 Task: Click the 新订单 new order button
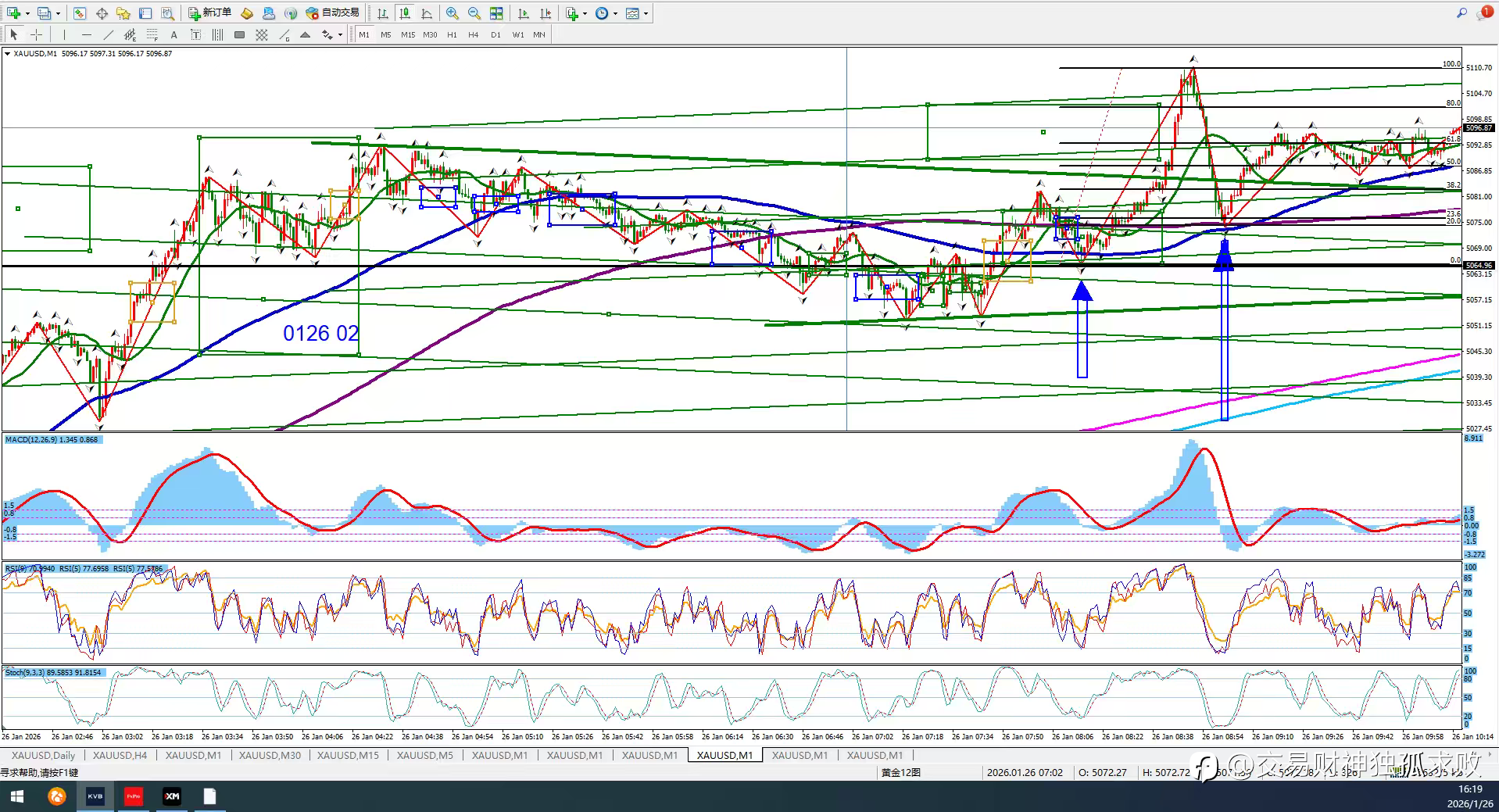(209, 13)
